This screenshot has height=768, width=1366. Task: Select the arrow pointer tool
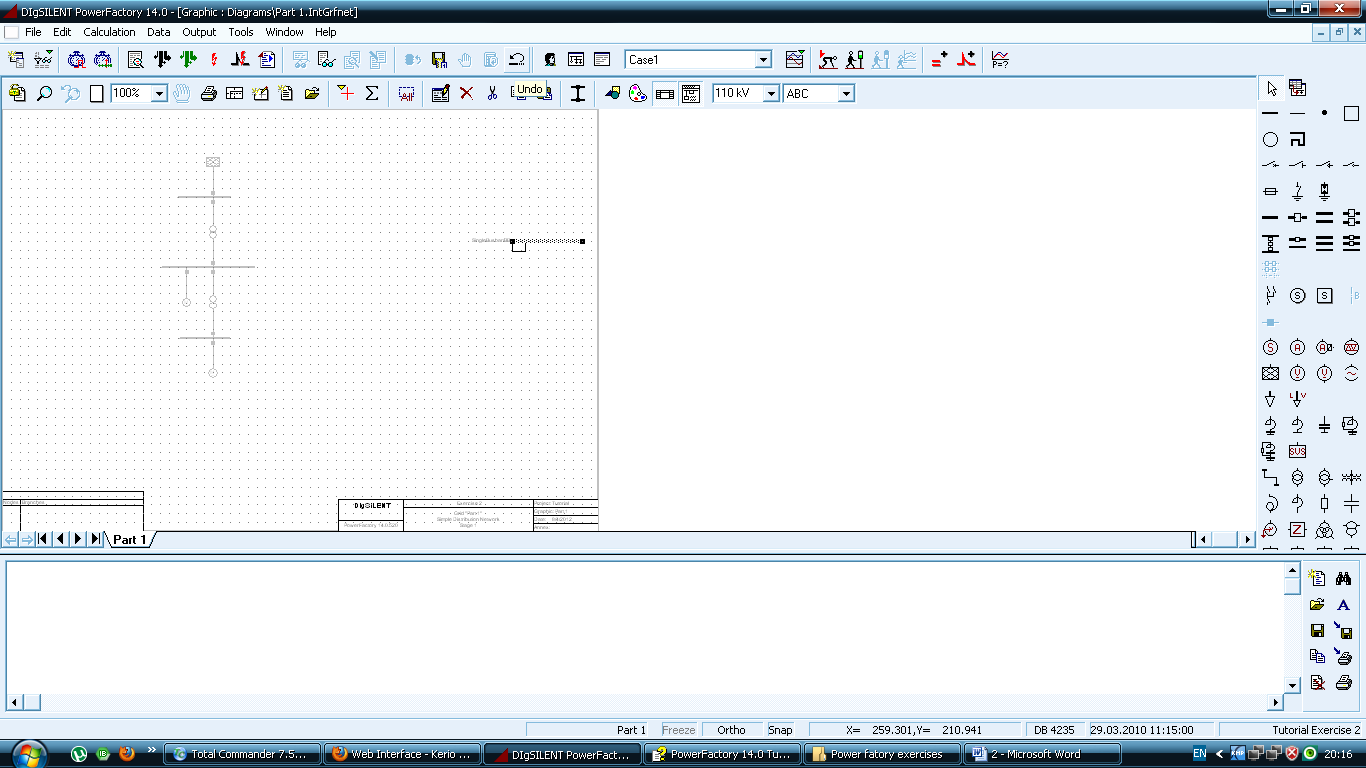coord(1271,88)
